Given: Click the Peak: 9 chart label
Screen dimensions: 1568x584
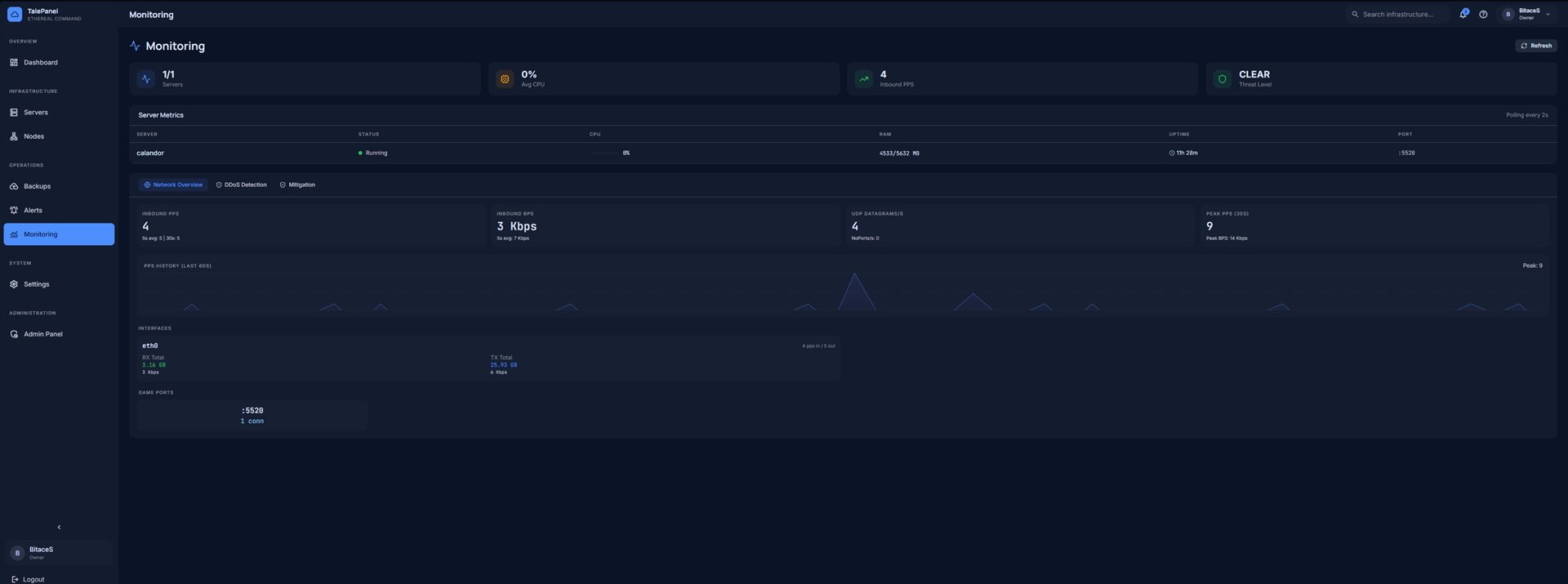Looking at the screenshot, I should point(1533,265).
